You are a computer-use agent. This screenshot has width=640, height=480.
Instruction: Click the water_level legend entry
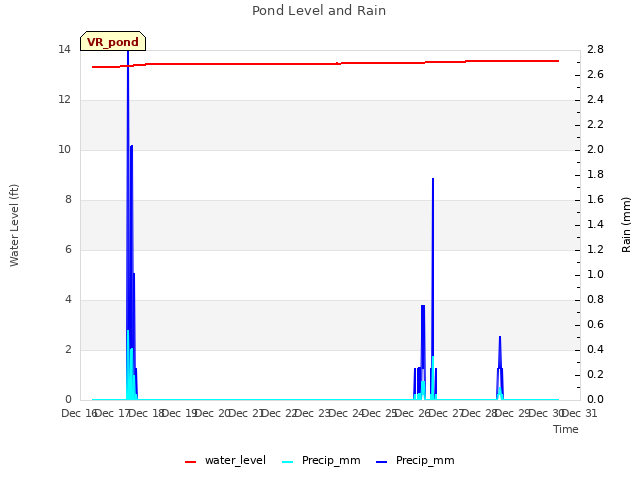225,460
